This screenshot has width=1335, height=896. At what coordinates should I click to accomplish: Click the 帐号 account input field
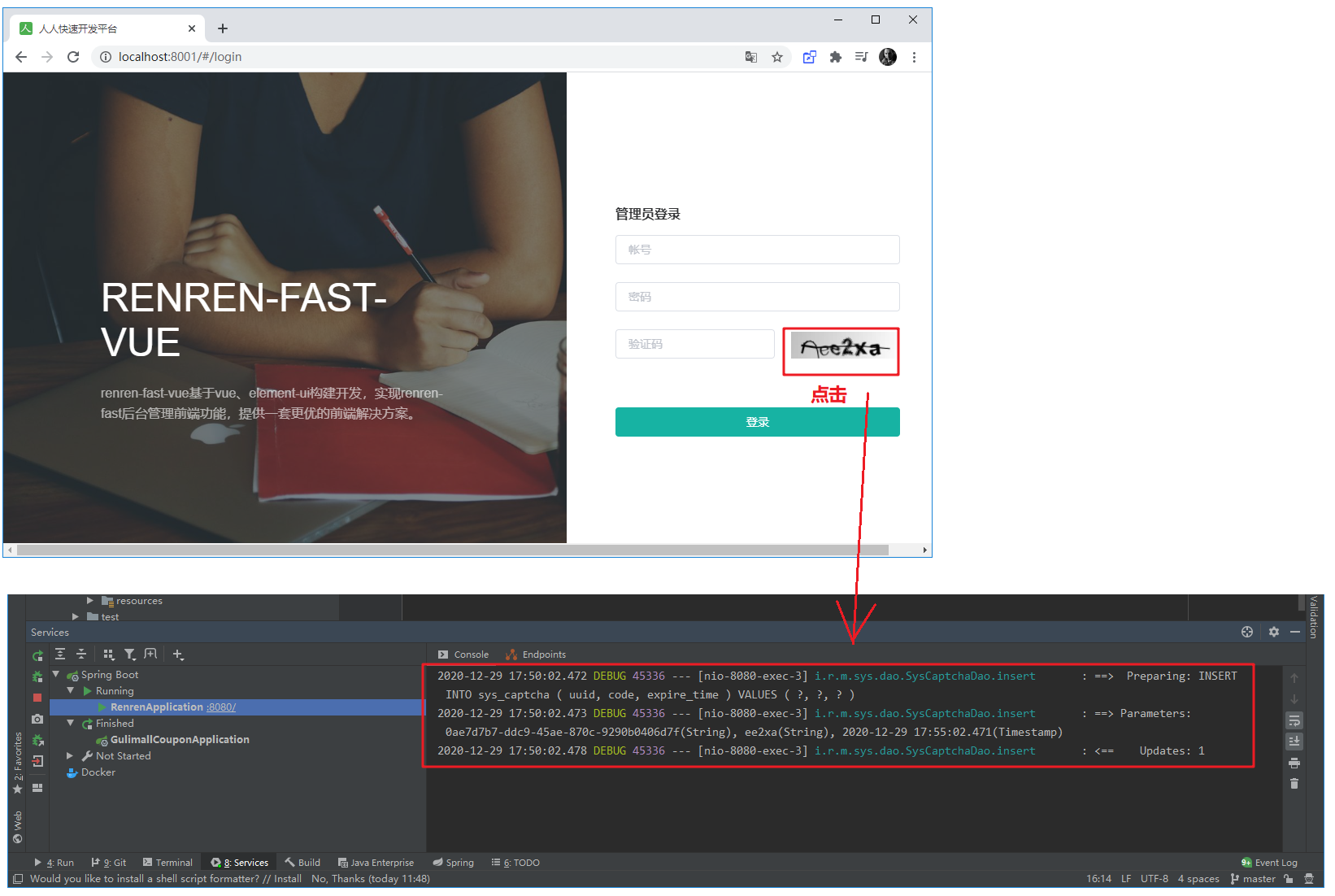(x=757, y=250)
